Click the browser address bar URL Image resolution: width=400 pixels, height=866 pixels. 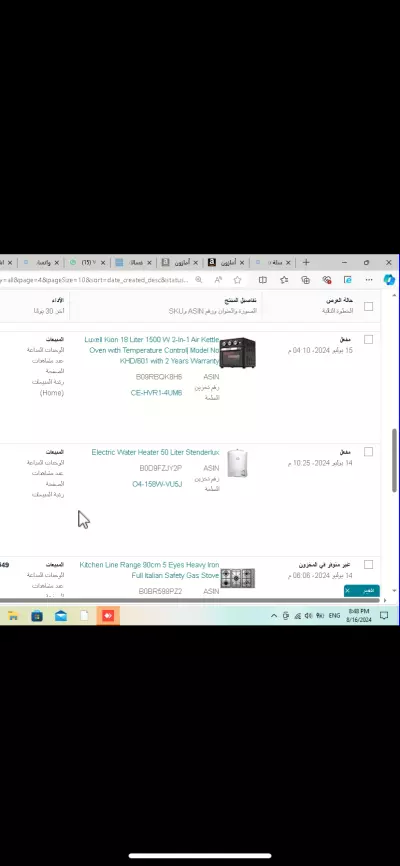click(94, 280)
